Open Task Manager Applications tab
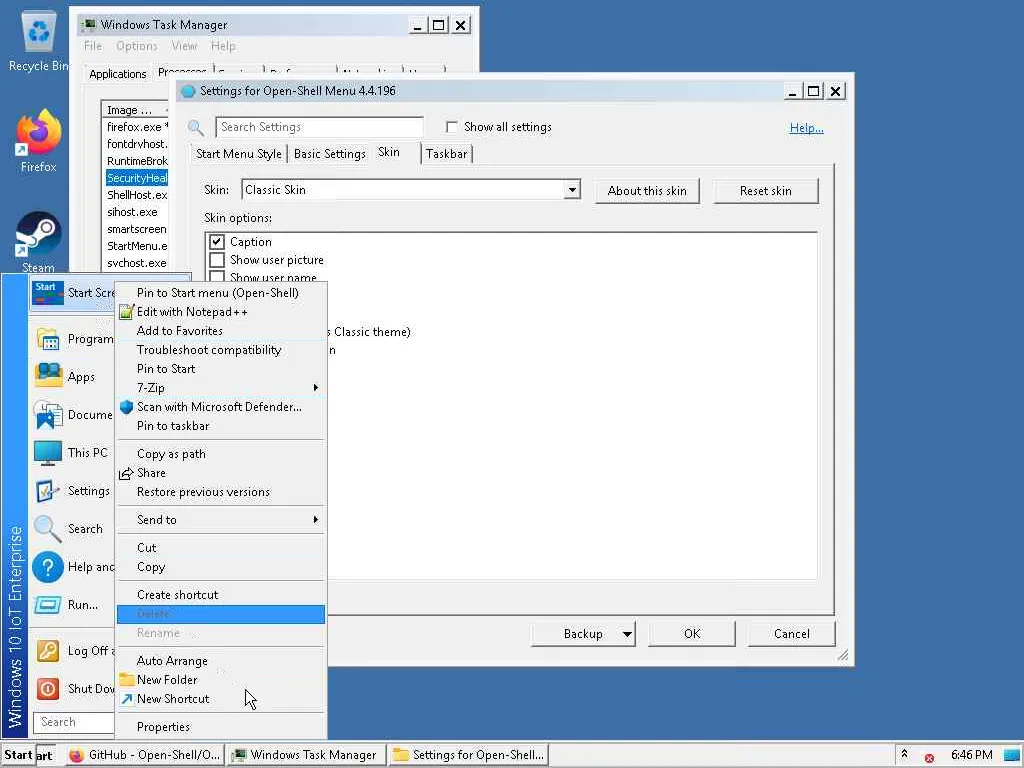Image resolution: width=1024 pixels, height=768 pixels. coord(118,74)
